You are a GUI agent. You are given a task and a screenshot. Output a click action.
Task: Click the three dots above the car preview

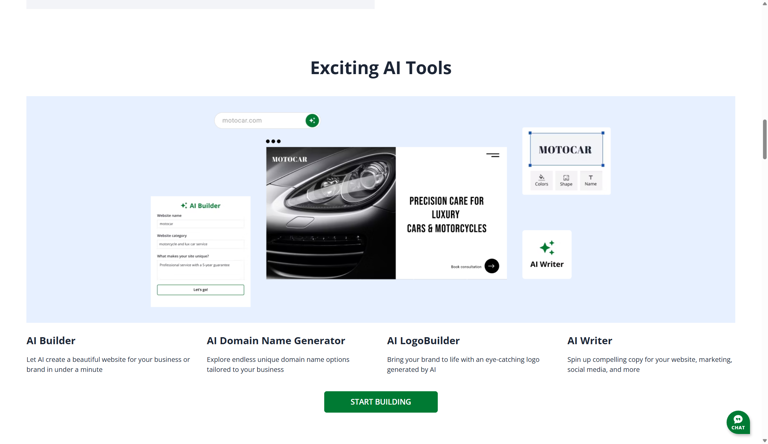(273, 141)
